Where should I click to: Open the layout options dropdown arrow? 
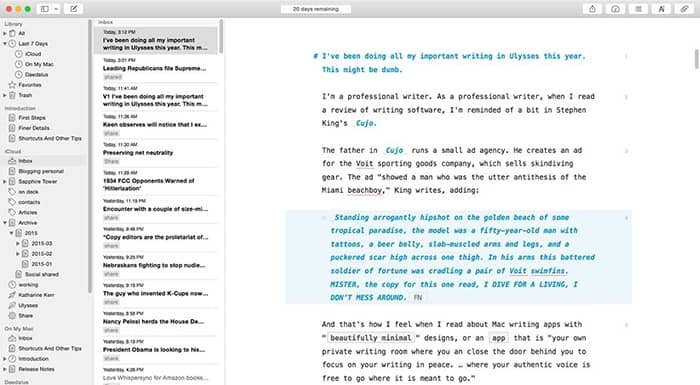tap(56, 8)
